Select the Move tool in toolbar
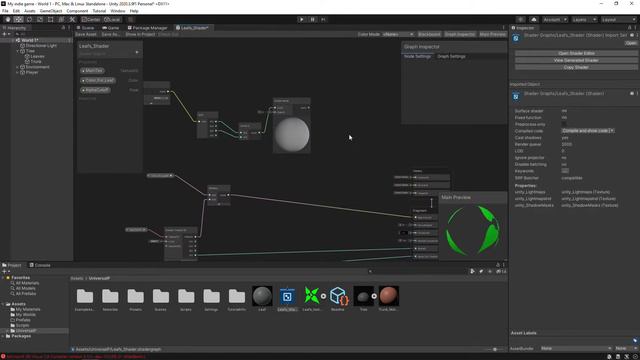The height and width of the screenshot is (360, 640). point(18,20)
